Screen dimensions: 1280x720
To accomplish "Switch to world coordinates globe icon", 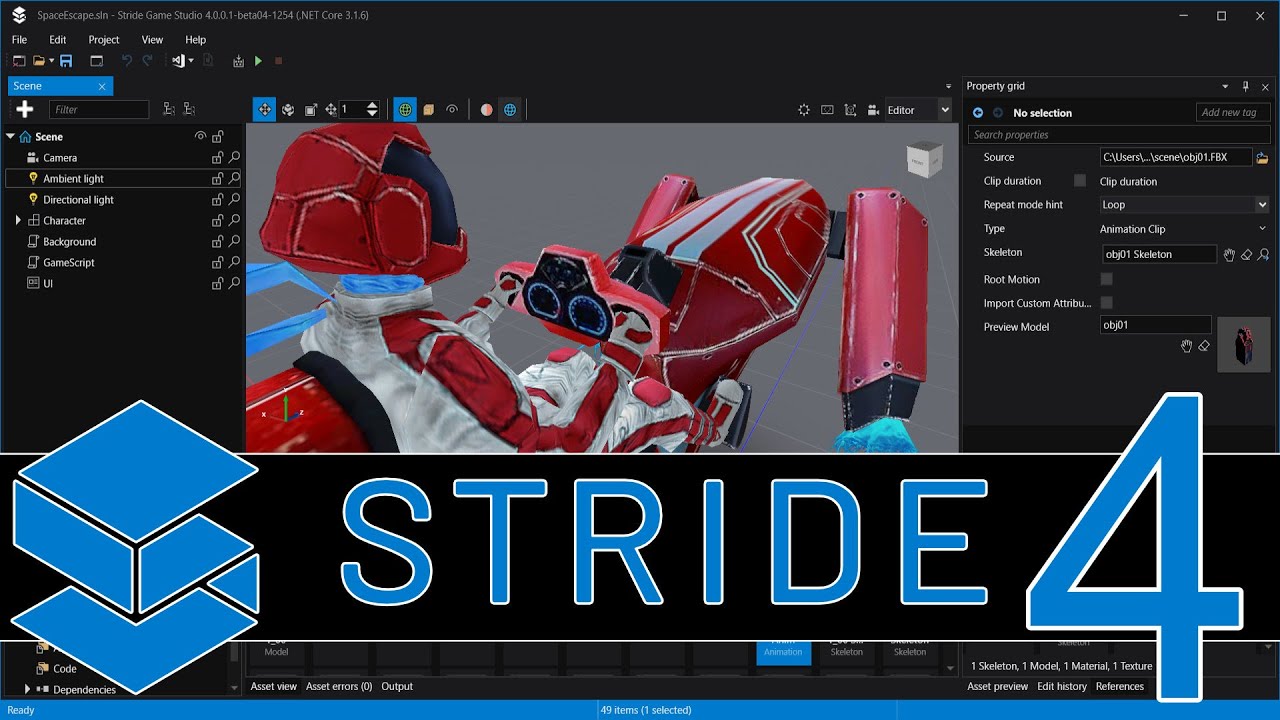I will click(x=405, y=110).
